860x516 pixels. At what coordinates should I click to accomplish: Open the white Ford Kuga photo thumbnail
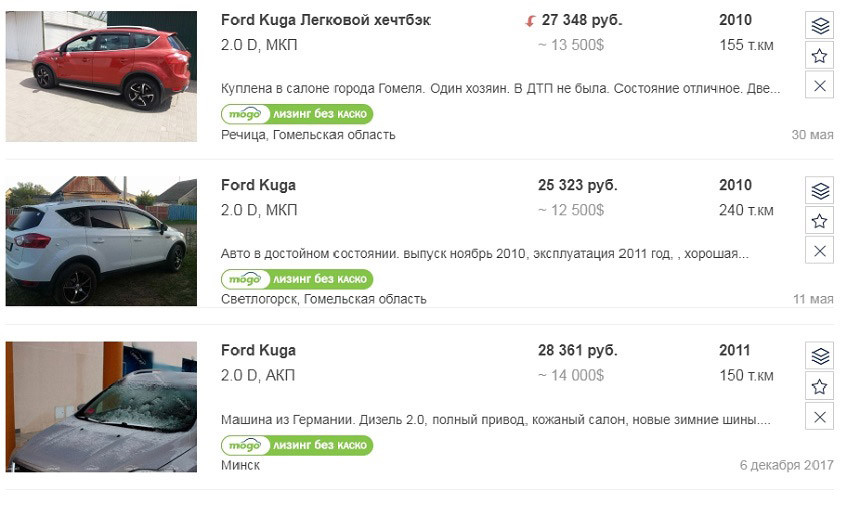[101, 241]
